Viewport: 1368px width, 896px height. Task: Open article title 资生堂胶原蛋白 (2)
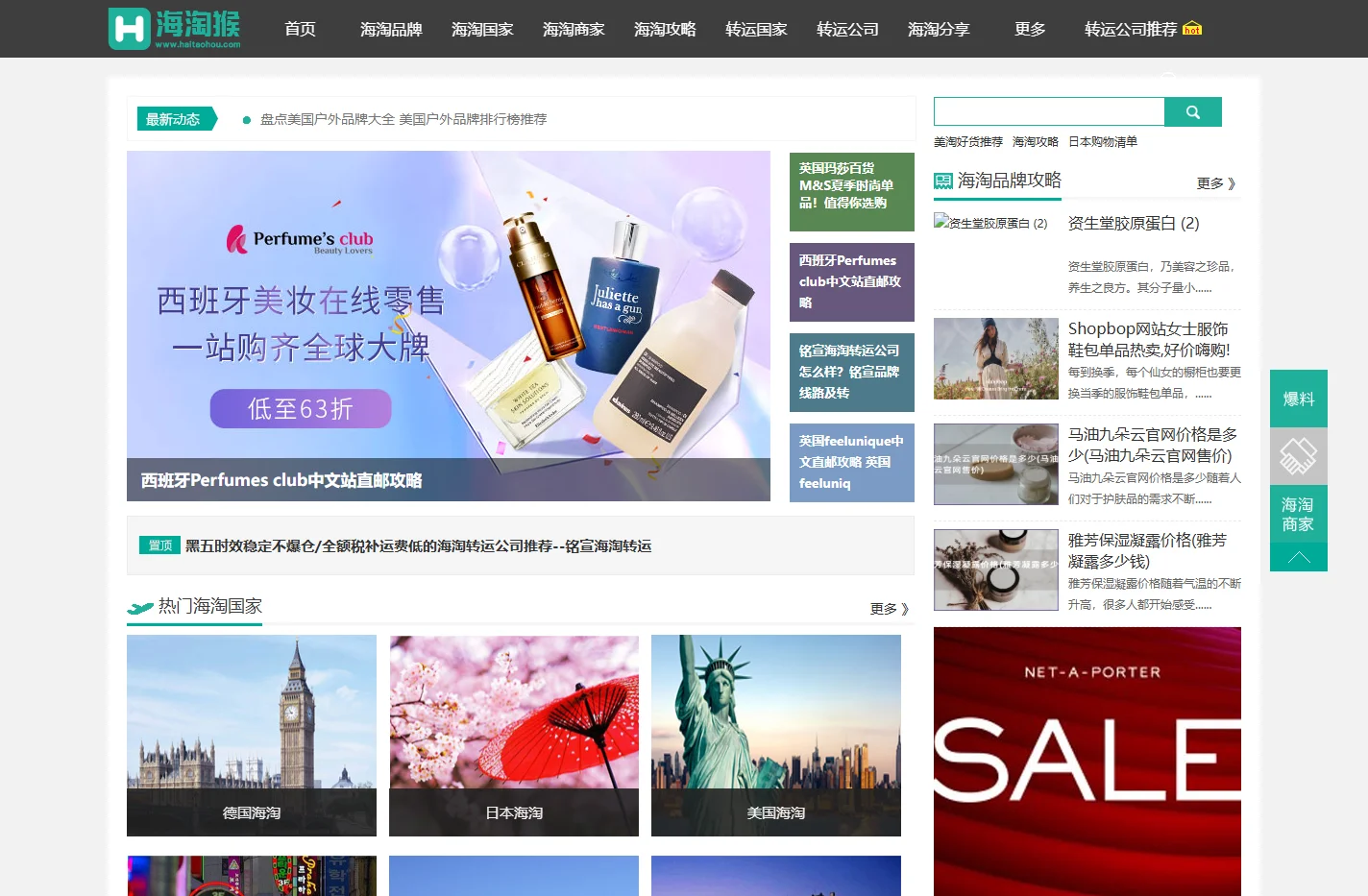1134,224
